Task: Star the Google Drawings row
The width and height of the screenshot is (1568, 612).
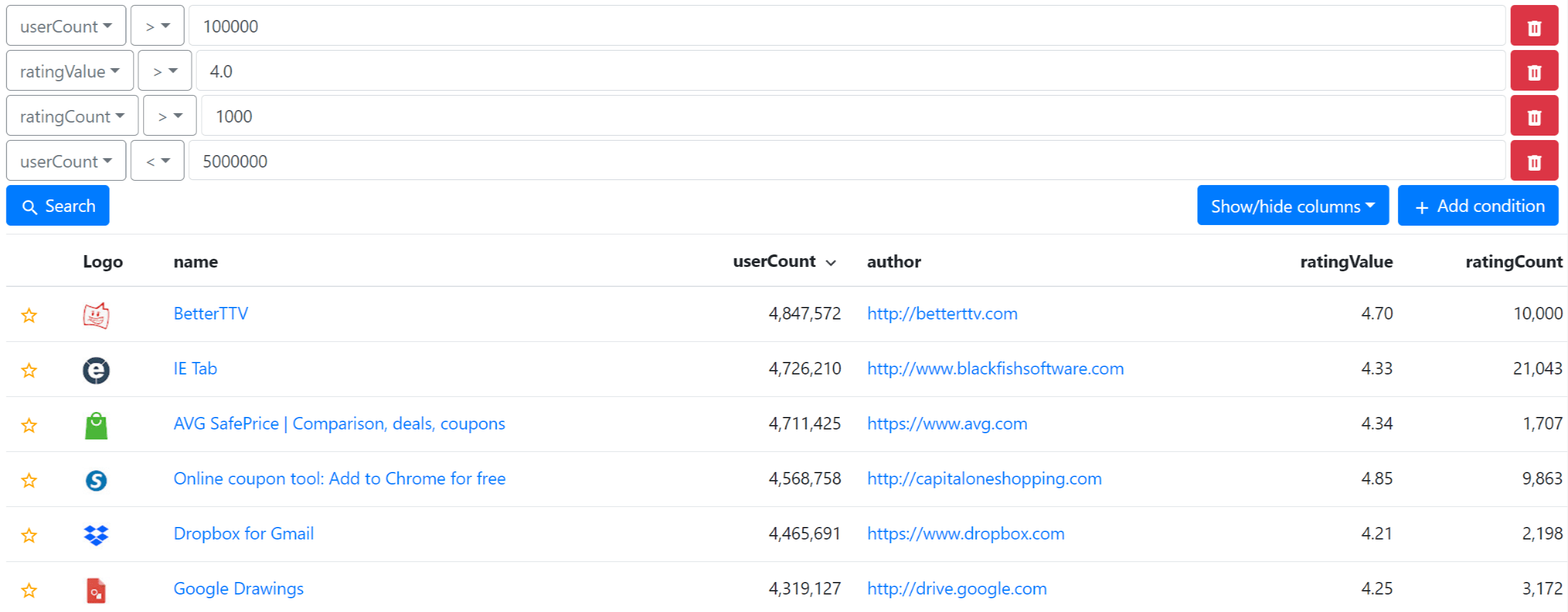Action: pyautogui.click(x=29, y=589)
